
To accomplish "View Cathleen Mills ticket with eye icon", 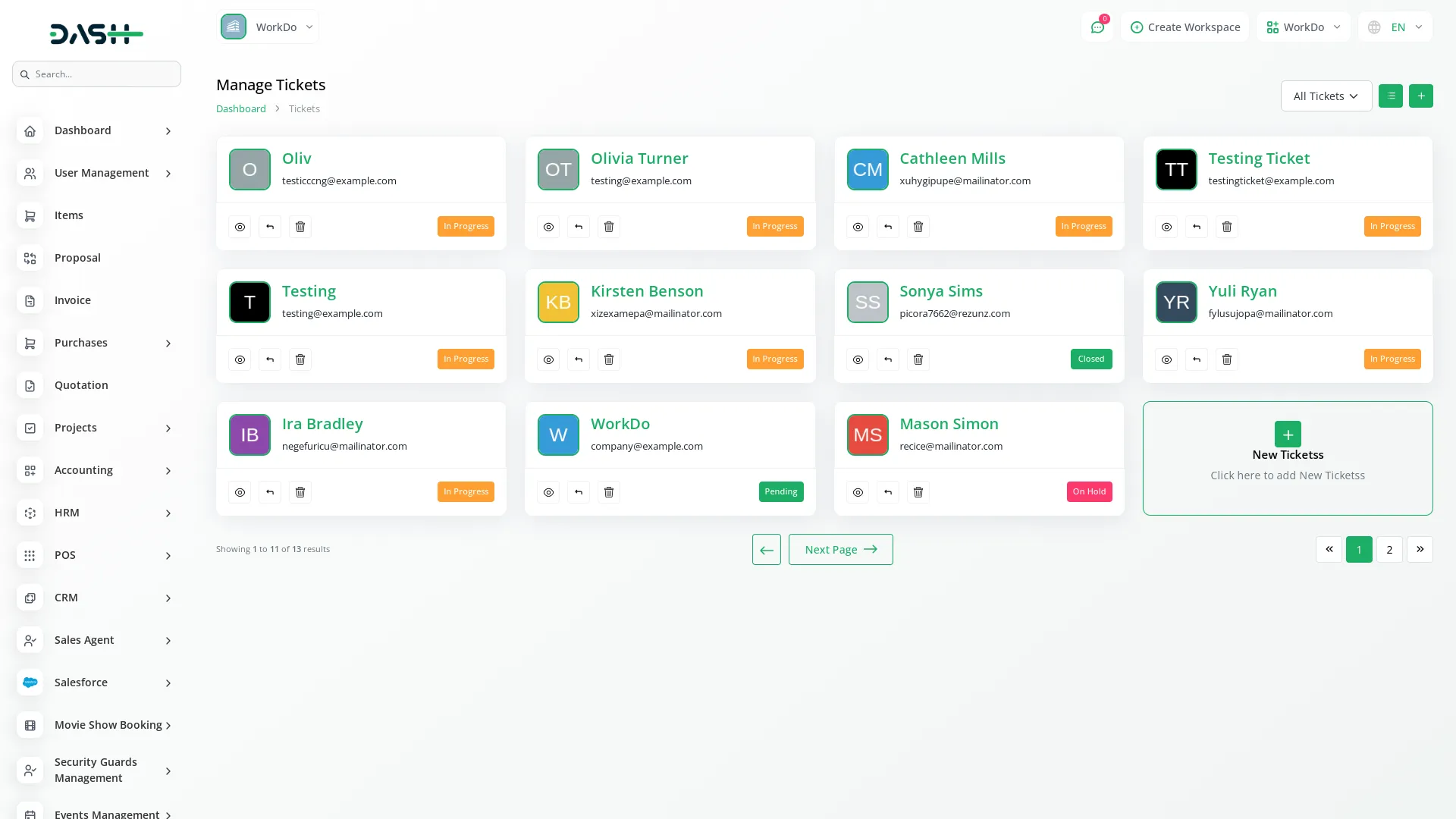I will (x=857, y=227).
